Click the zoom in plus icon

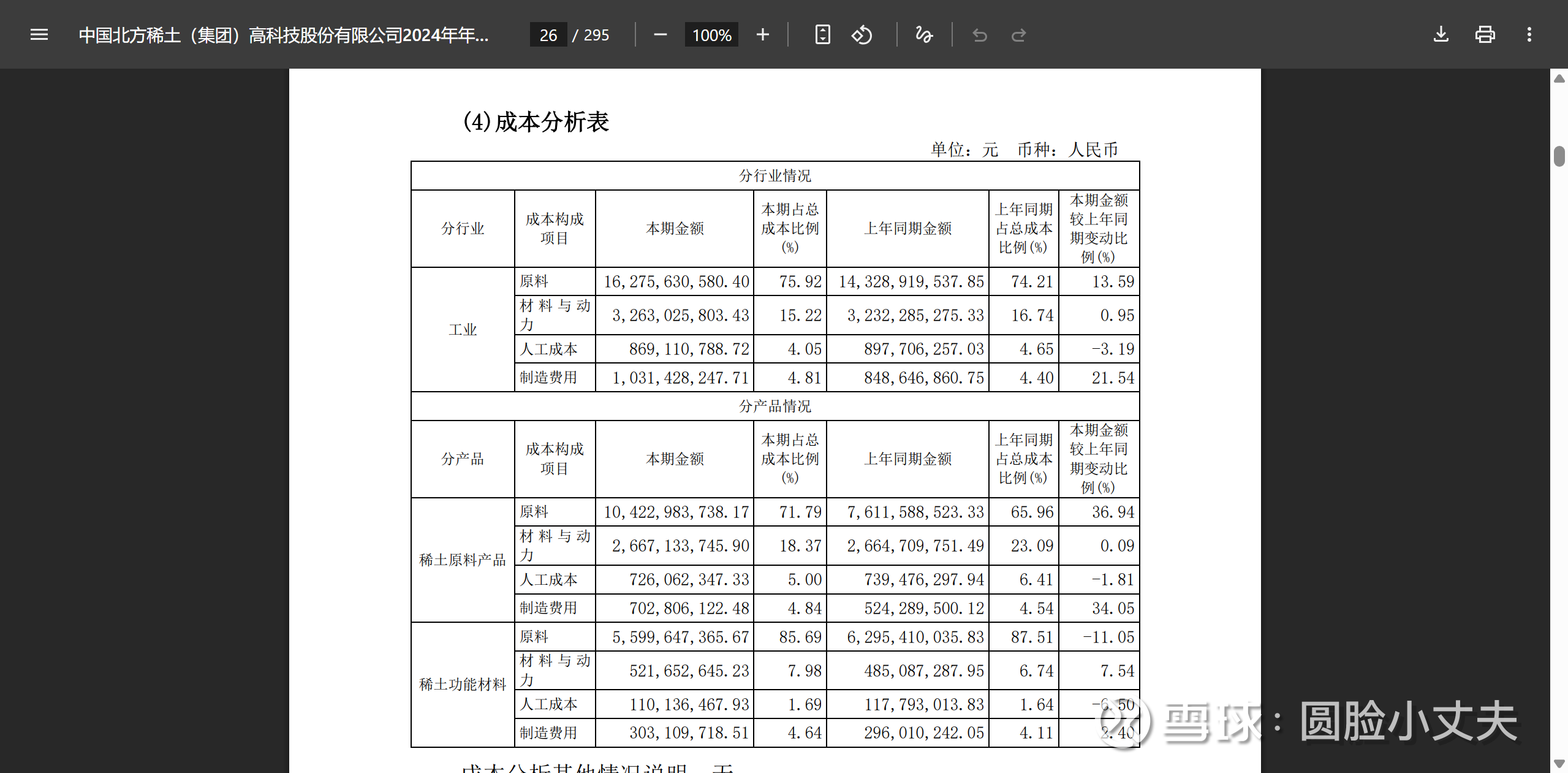coord(762,35)
